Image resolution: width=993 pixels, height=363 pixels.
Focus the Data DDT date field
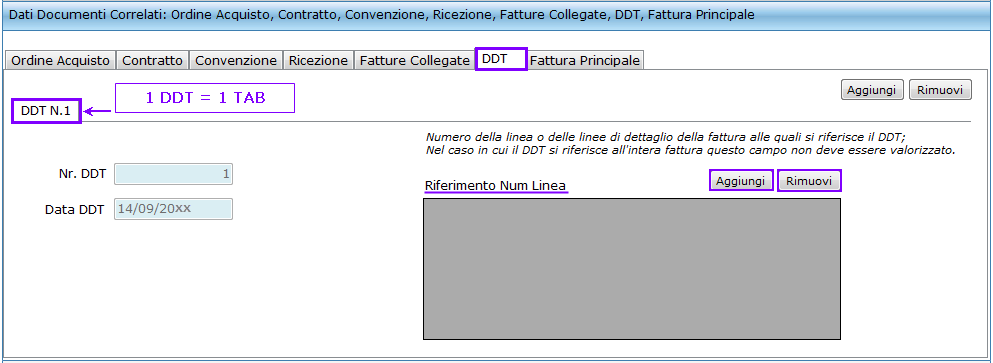click(174, 209)
